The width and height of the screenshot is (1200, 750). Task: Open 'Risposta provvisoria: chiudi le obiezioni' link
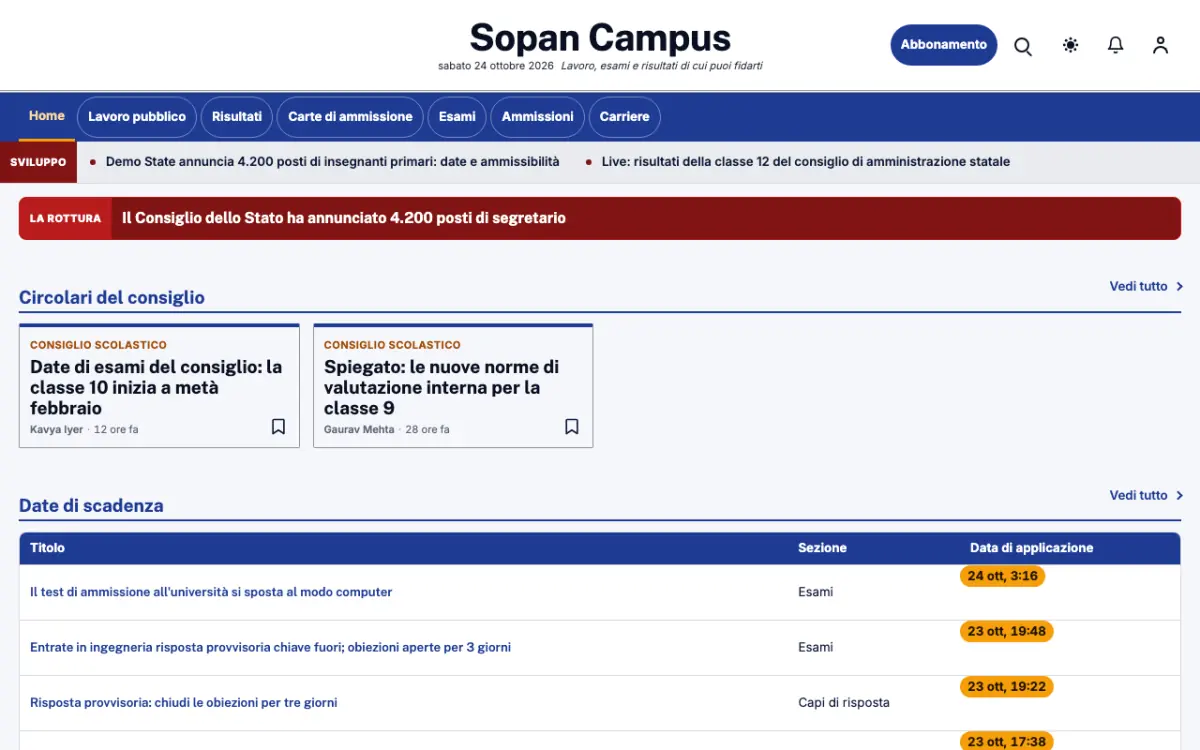point(183,702)
